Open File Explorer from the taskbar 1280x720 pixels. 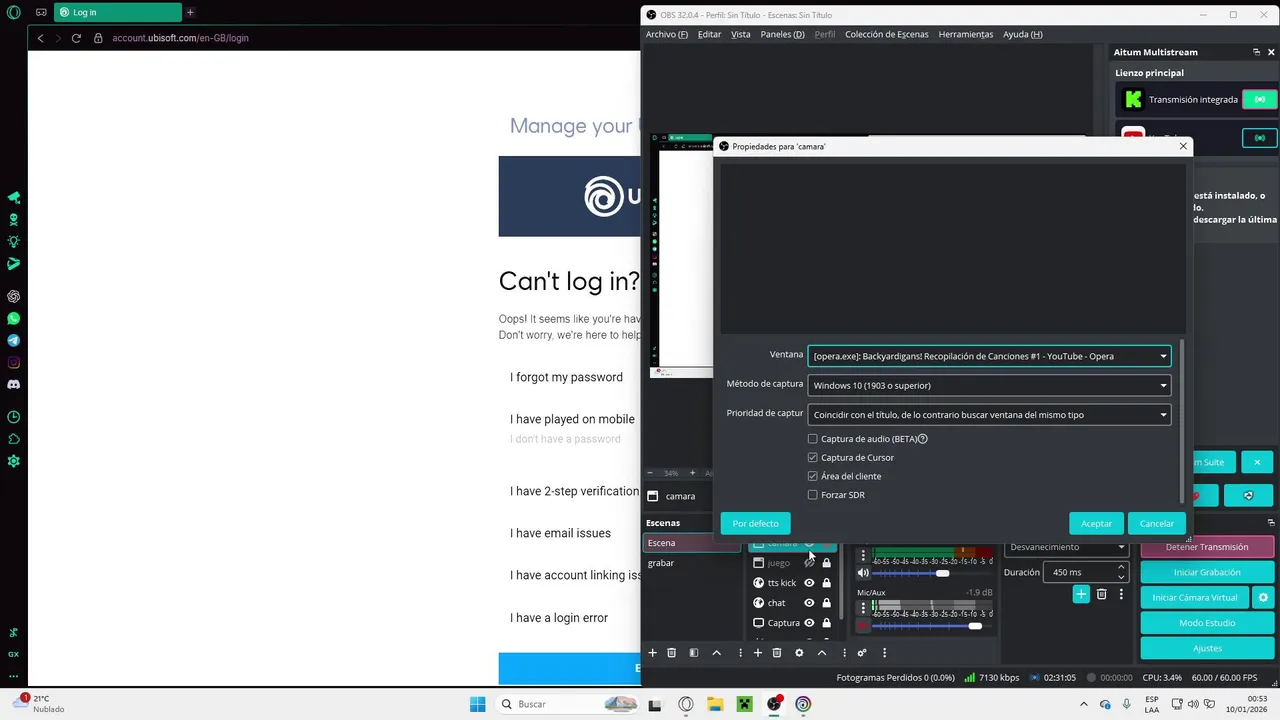(715, 704)
